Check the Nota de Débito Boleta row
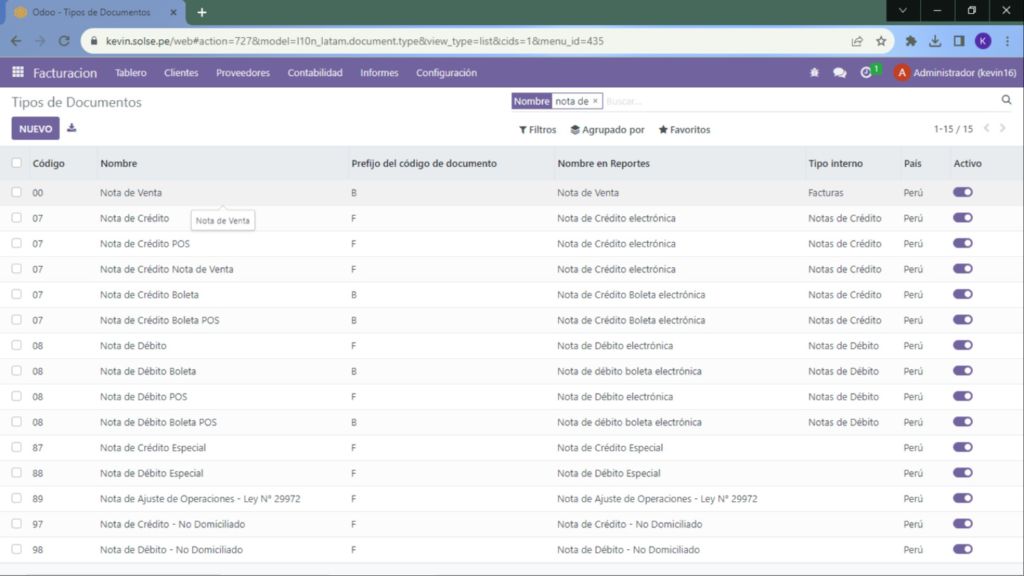Screen dimensions: 1024x576 (17, 371)
